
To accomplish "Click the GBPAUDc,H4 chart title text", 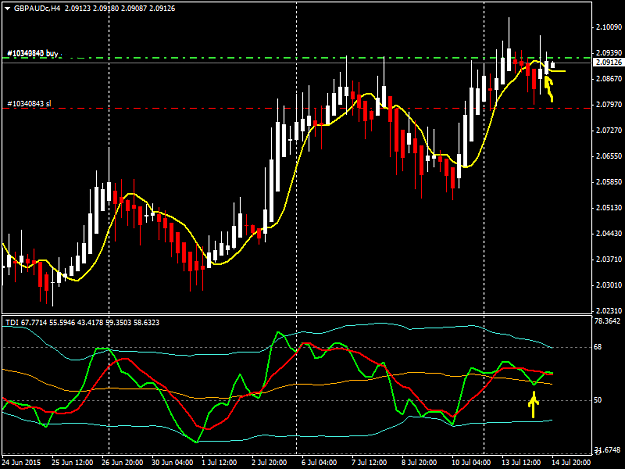I will tap(37, 8).
